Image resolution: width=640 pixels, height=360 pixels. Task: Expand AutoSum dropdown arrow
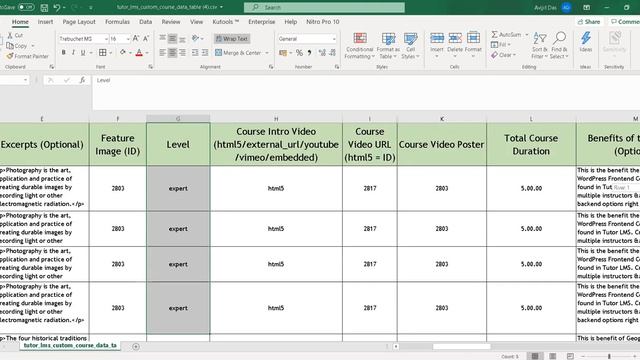click(526, 35)
